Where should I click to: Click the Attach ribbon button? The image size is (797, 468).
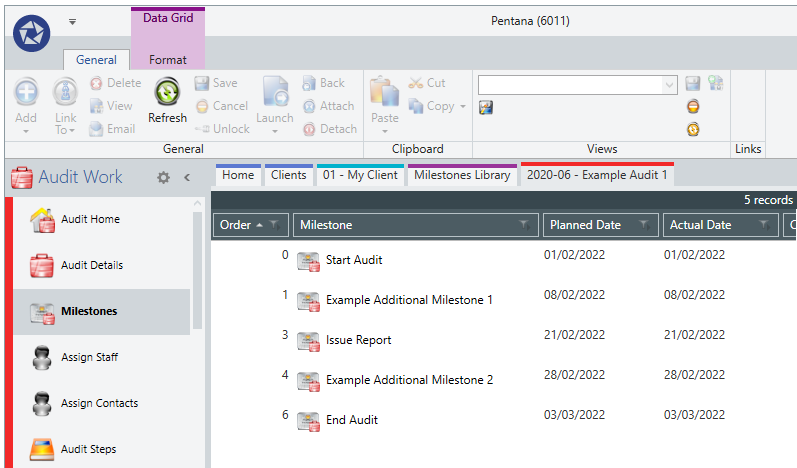pyautogui.click(x=328, y=106)
